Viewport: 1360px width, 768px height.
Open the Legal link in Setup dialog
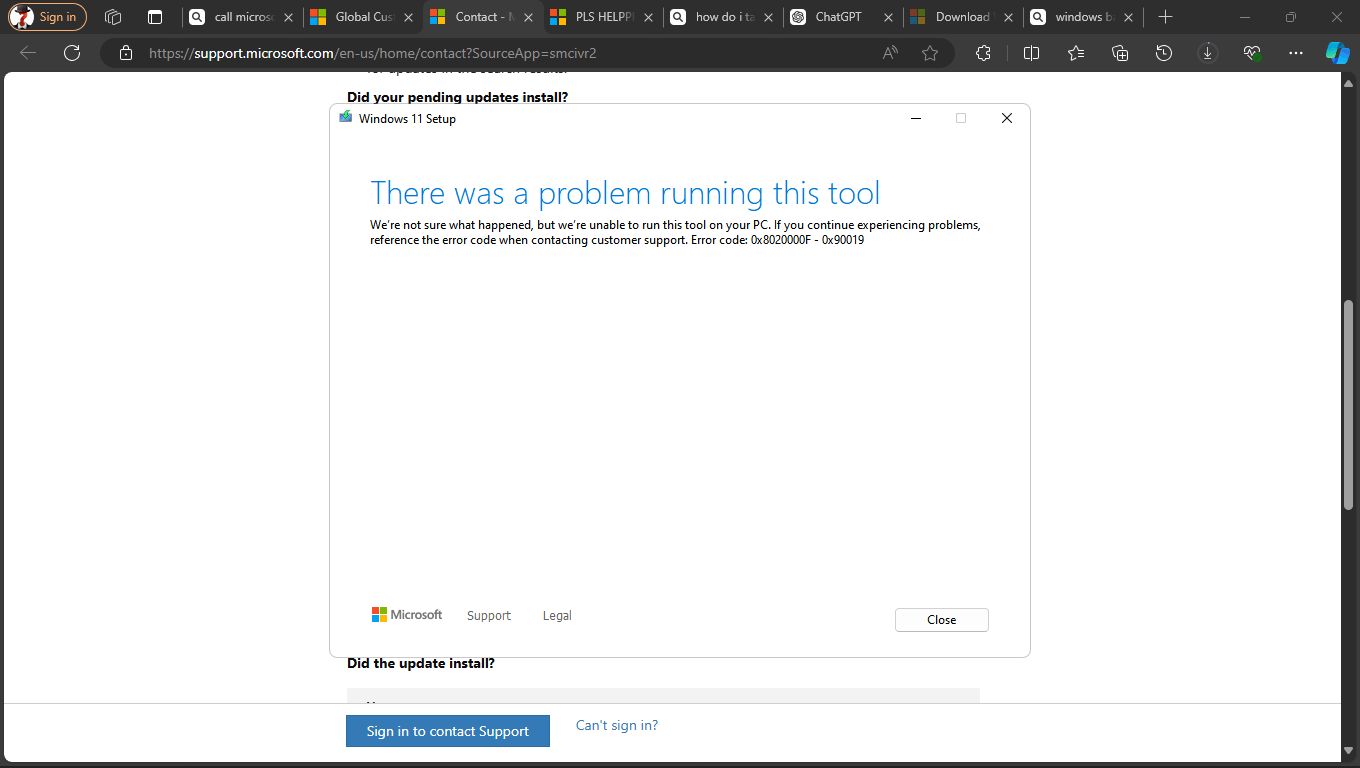click(557, 616)
